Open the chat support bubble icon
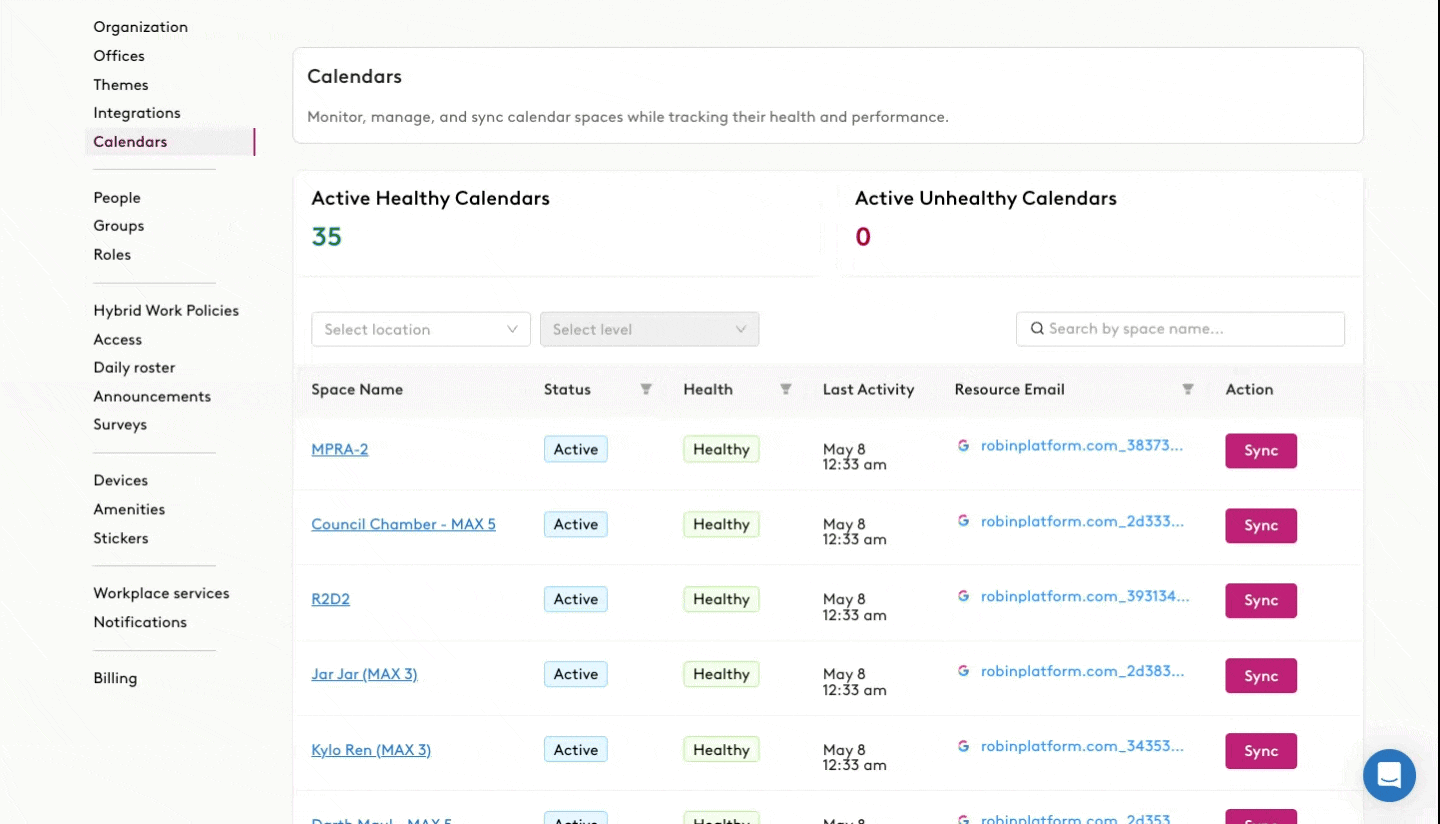1440x824 pixels. pos(1389,775)
